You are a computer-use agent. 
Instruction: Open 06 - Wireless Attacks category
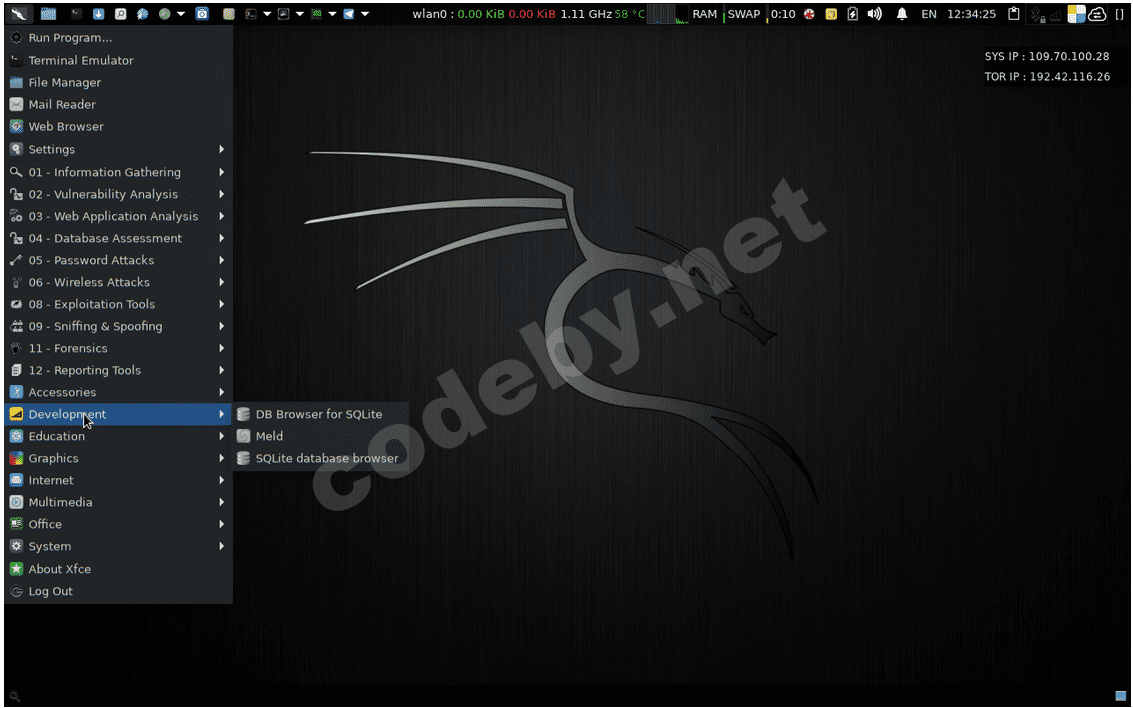coord(119,282)
